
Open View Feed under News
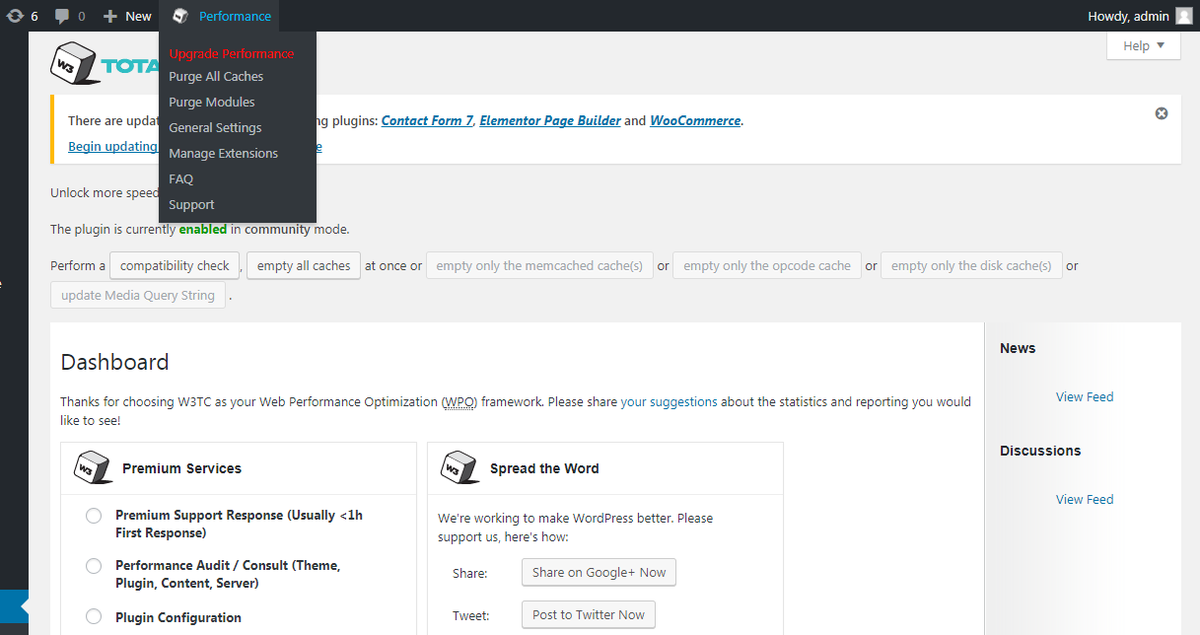pos(1084,397)
